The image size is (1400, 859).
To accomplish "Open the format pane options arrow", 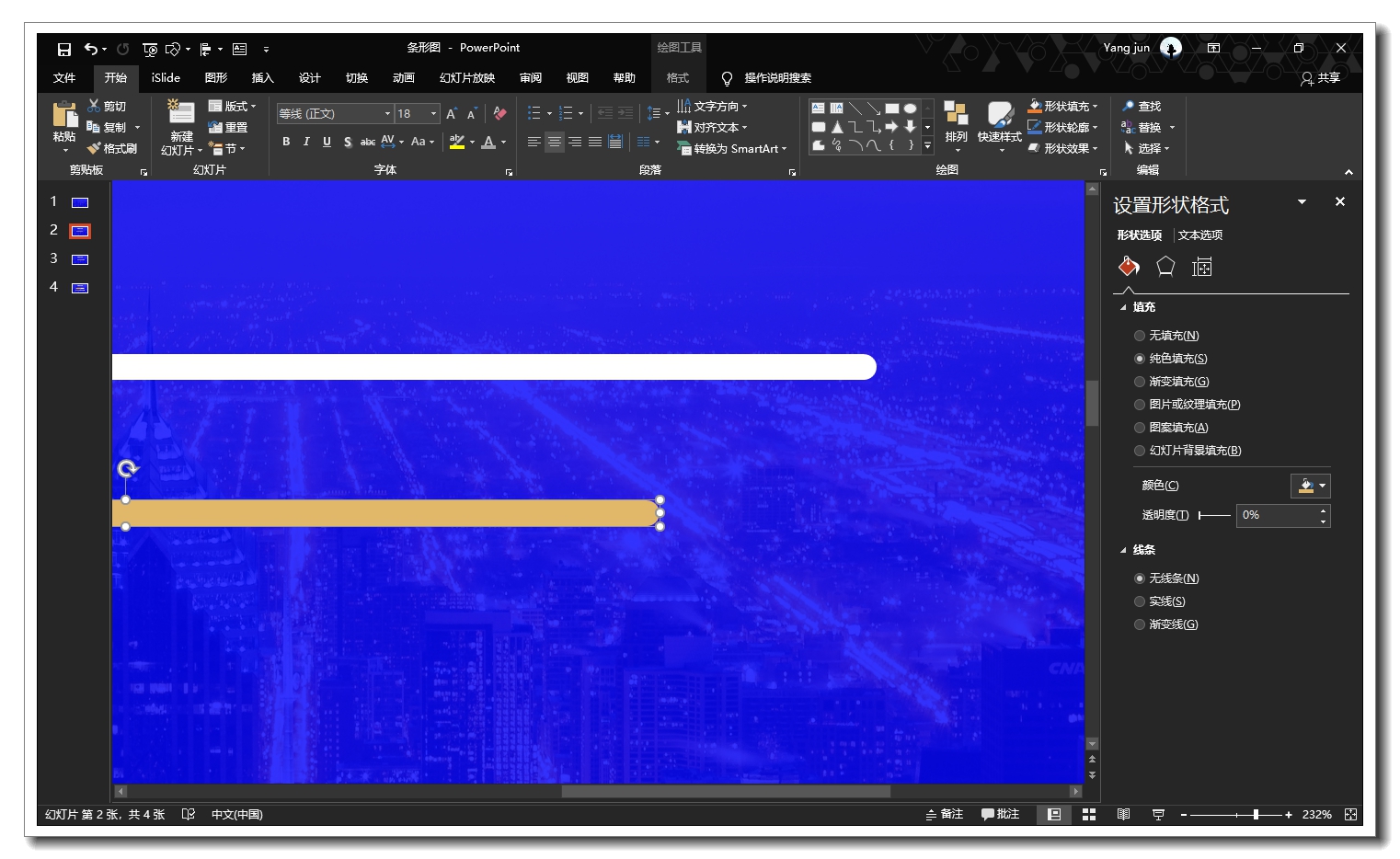I will 1302,202.
